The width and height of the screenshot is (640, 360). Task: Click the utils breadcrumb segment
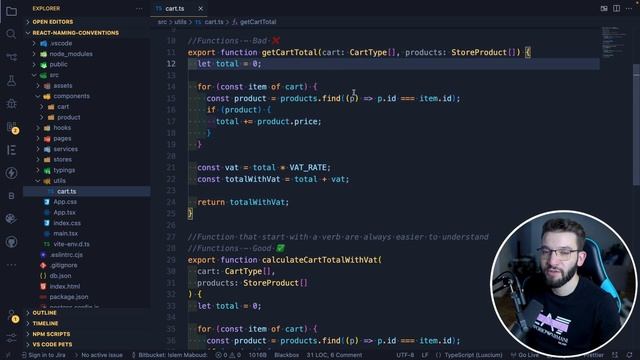coord(180,22)
